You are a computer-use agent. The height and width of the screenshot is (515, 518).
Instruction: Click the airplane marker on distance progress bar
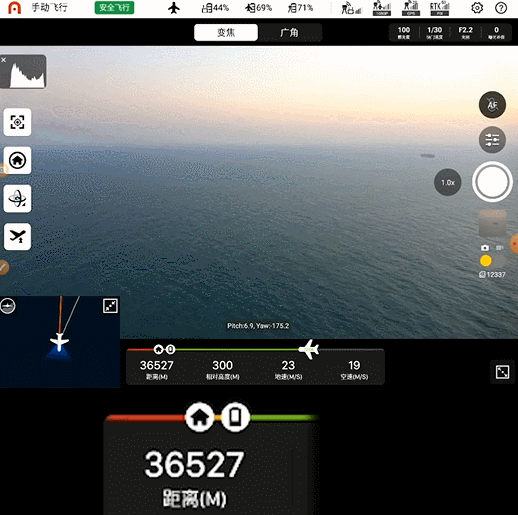309,349
